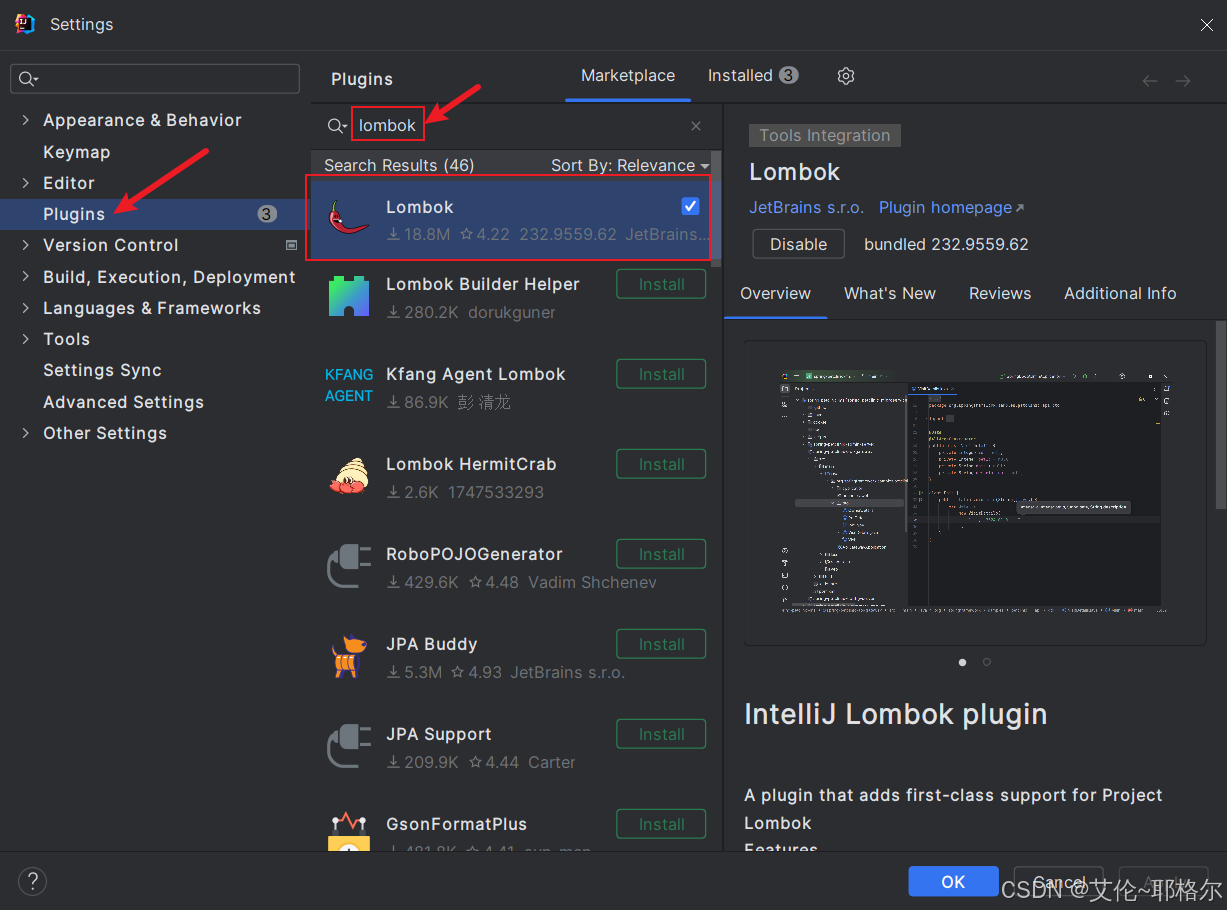Uncheck the Lombok plugin enabled checkbox
The height and width of the screenshot is (910, 1227).
(x=690, y=206)
